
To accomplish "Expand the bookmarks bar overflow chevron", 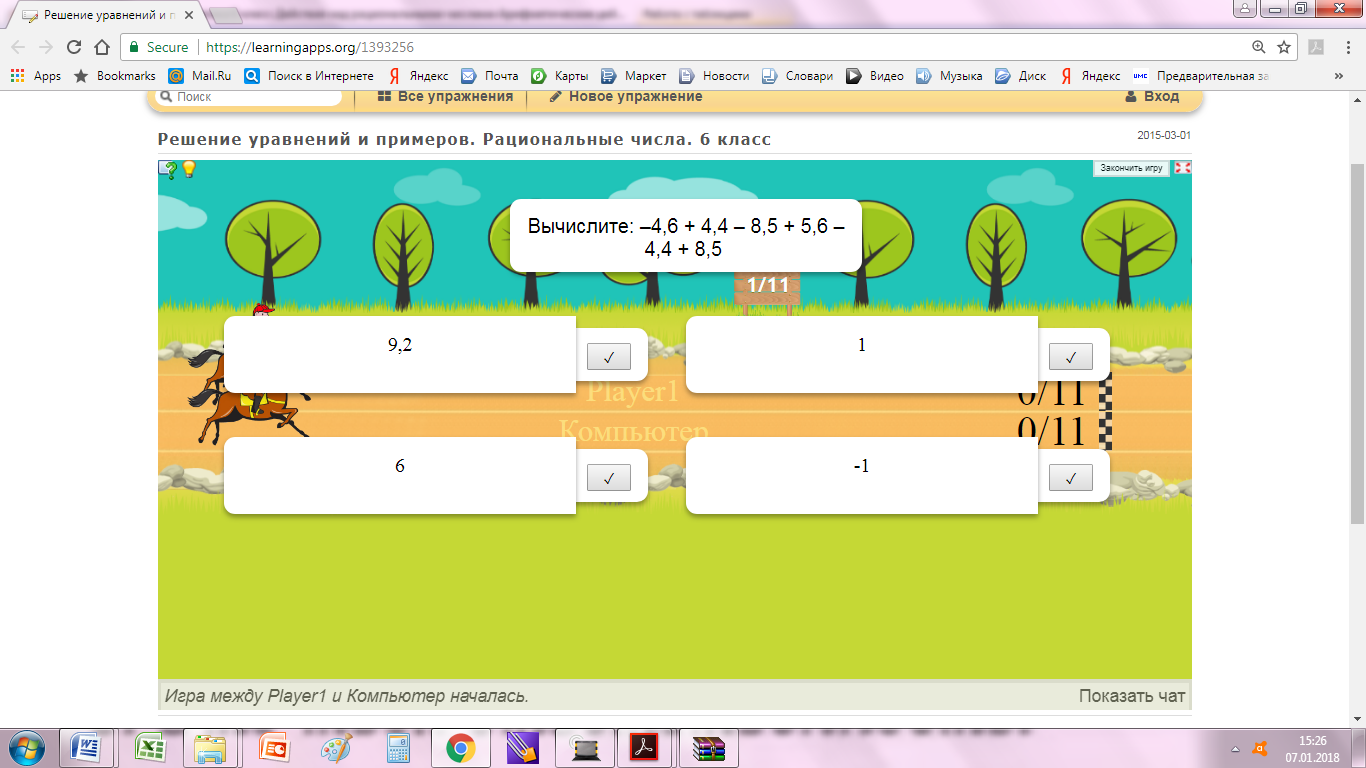I will 1339,76.
